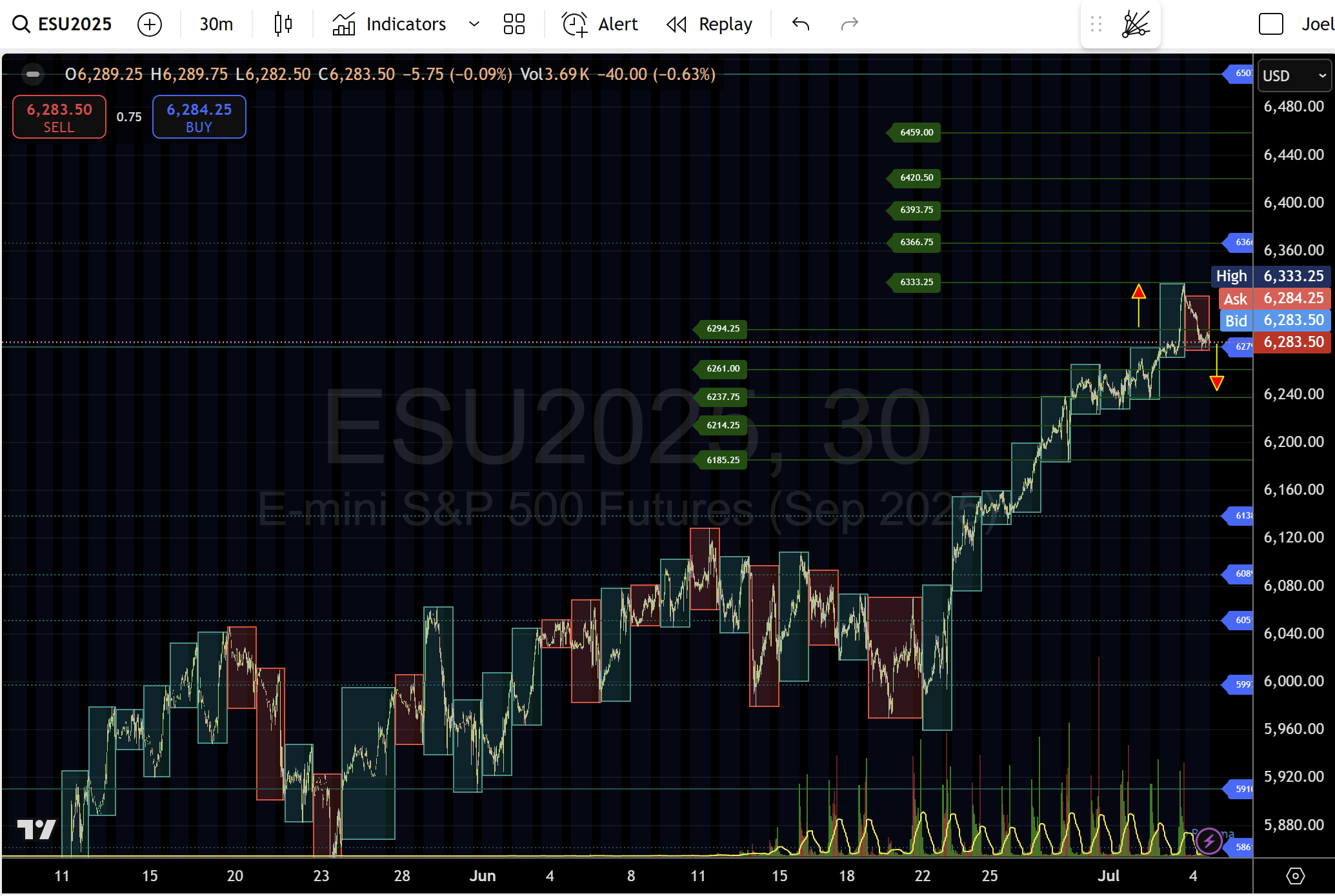Click the add symbol plus icon
The width and height of the screenshot is (1335, 896).
(150, 25)
